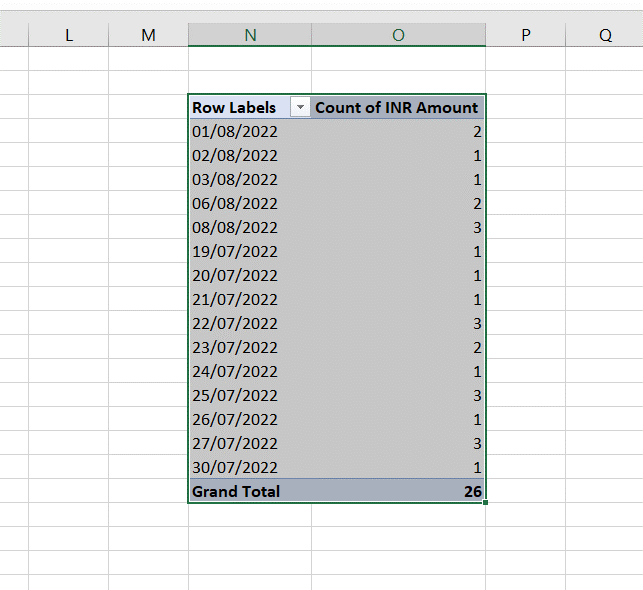
Task: Click the Row Labels header cell
Action: [235, 108]
